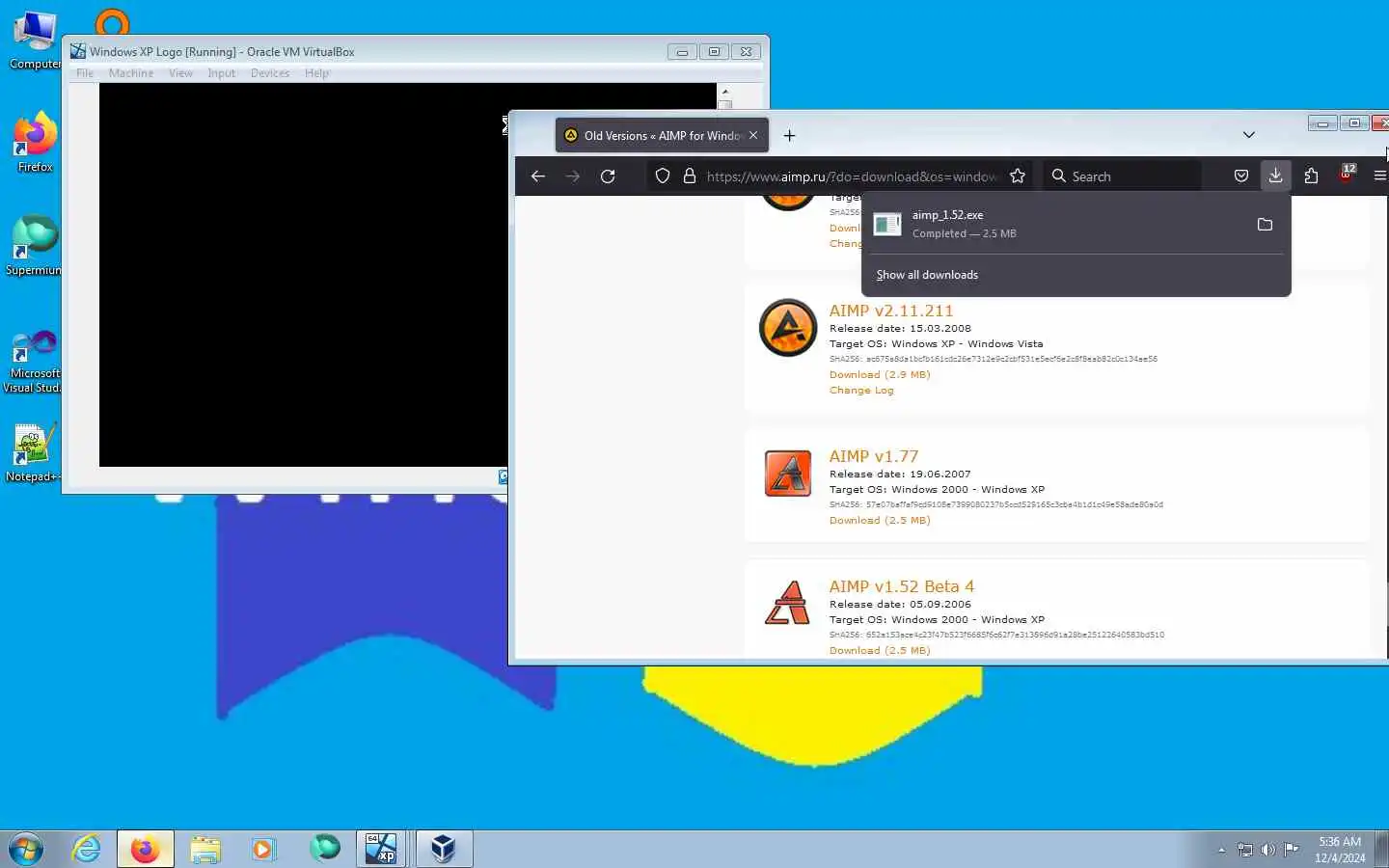Click Download (2.5 MB) for AIMP v1.77
This screenshot has width=1389, height=868.
coord(880,520)
